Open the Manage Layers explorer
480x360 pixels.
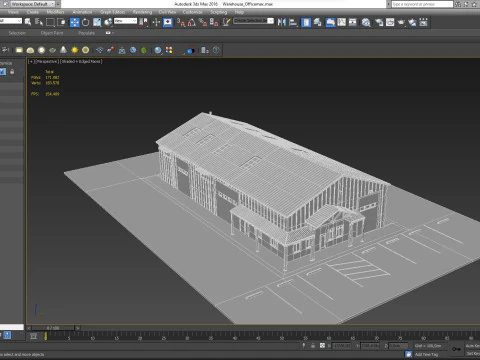pos(317,22)
